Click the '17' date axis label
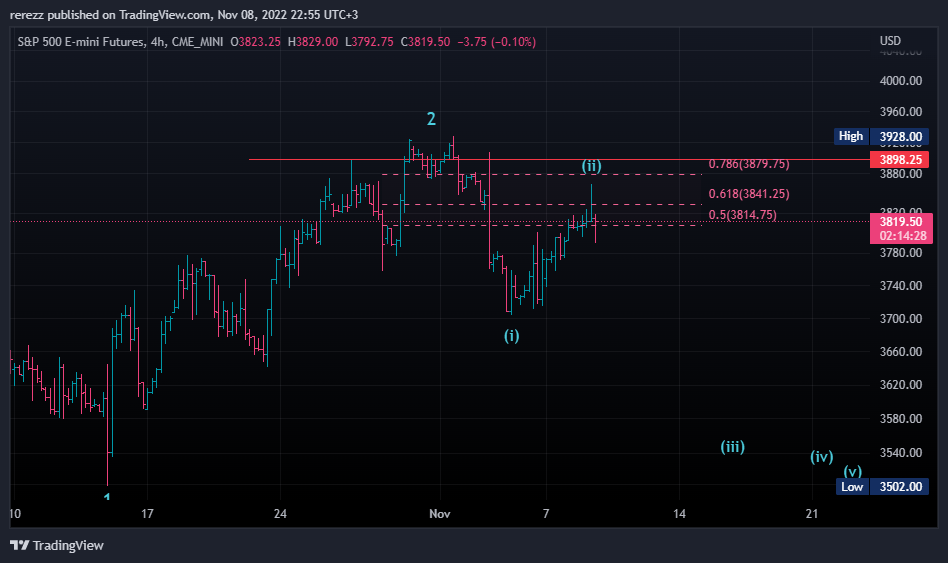 [148, 514]
